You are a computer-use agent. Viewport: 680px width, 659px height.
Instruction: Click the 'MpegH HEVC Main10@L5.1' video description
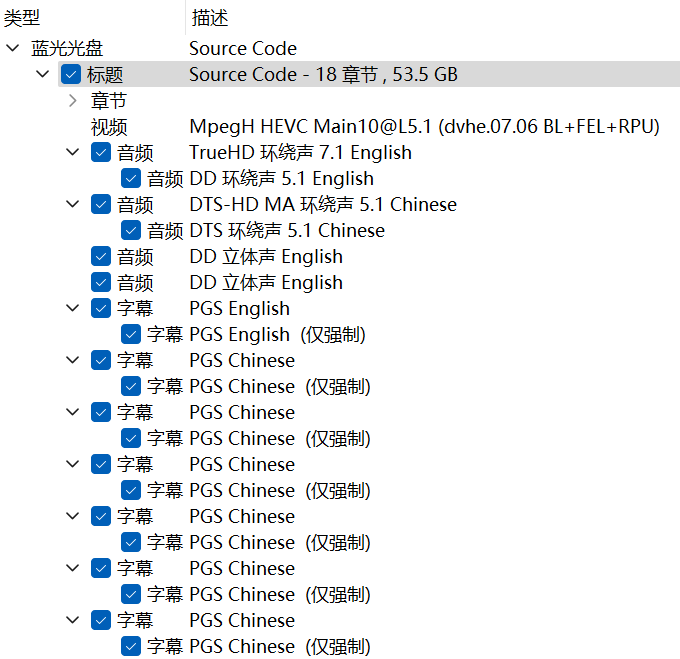(x=425, y=127)
